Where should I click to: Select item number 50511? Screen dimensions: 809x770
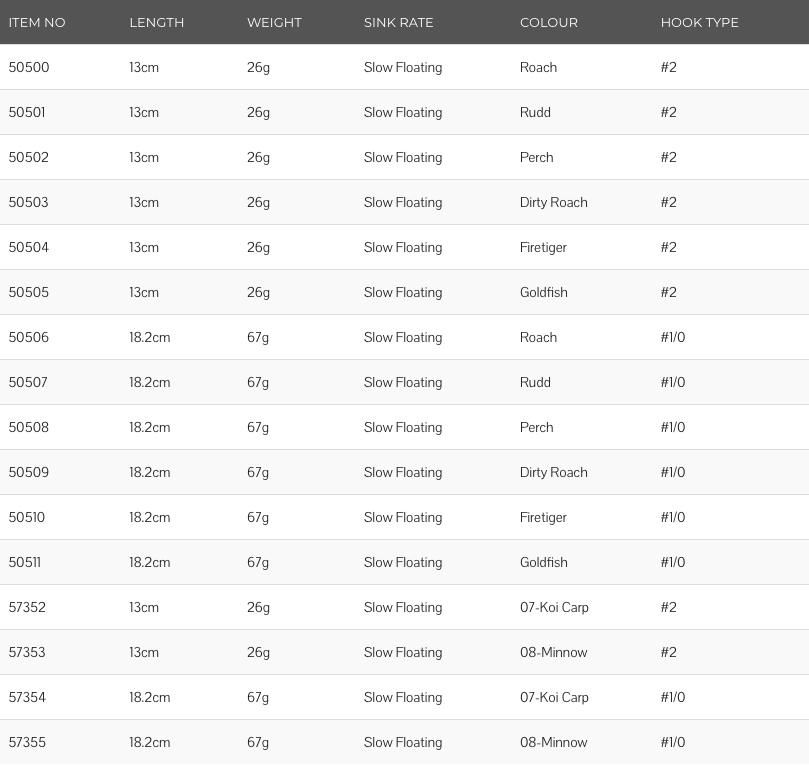(25, 563)
